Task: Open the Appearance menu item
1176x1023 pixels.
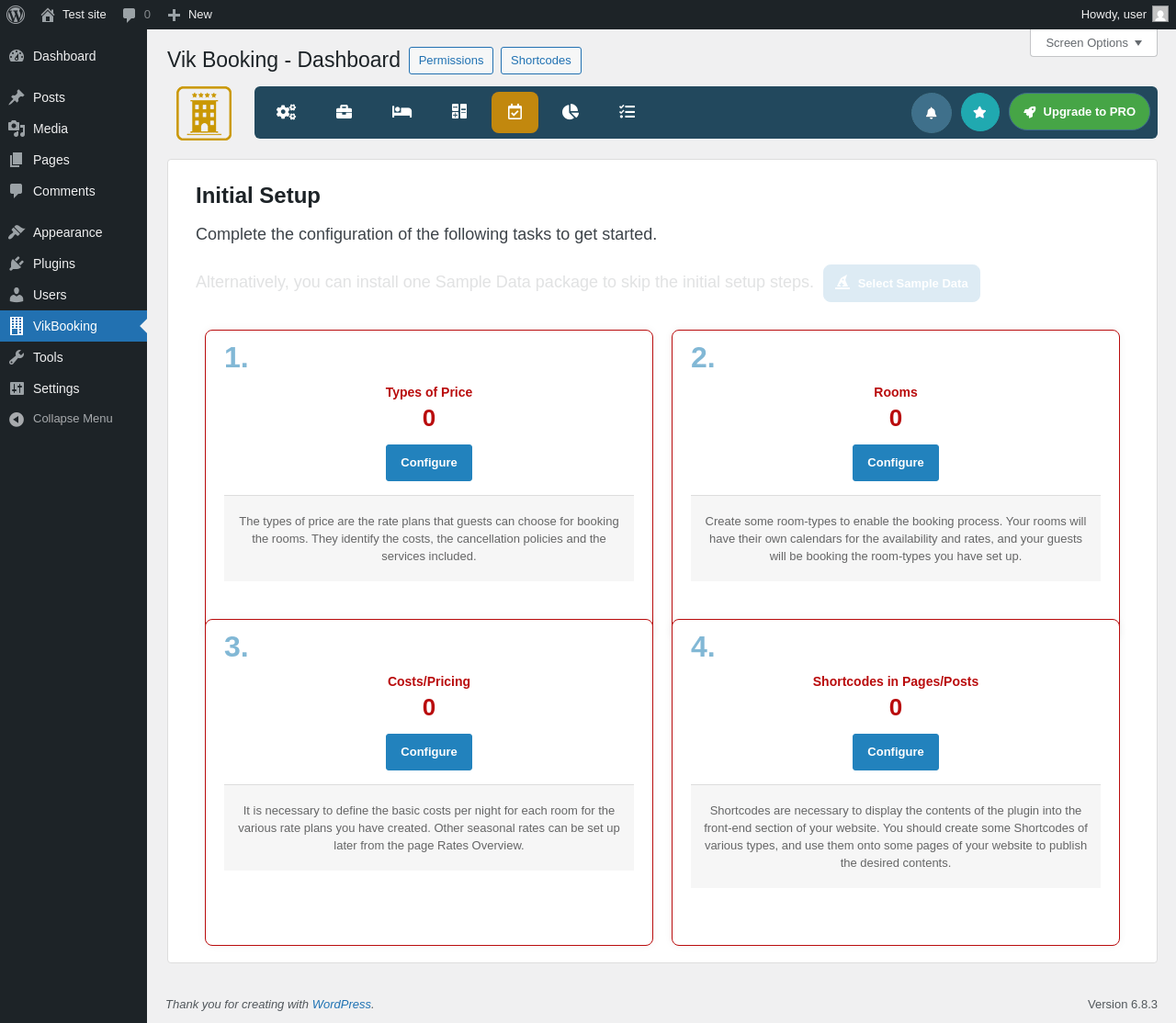Action: coord(73,232)
